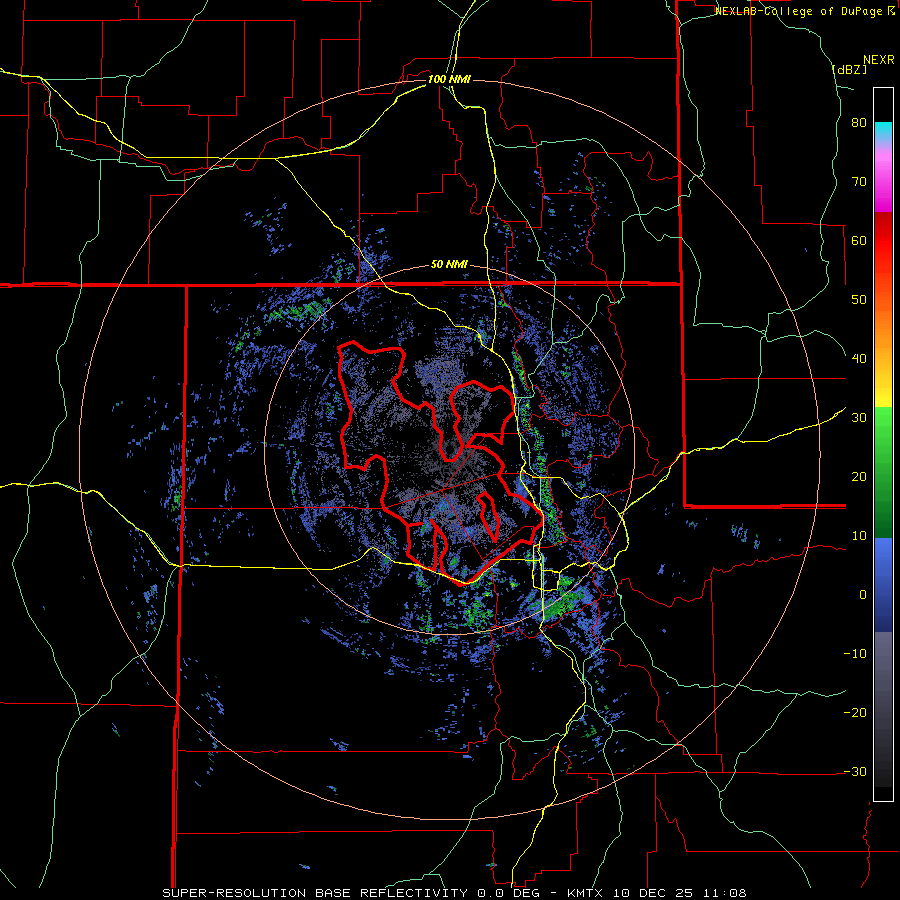Click the -30 value on the dBZ scale
This screenshot has height=900, width=900.
tap(855, 771)
